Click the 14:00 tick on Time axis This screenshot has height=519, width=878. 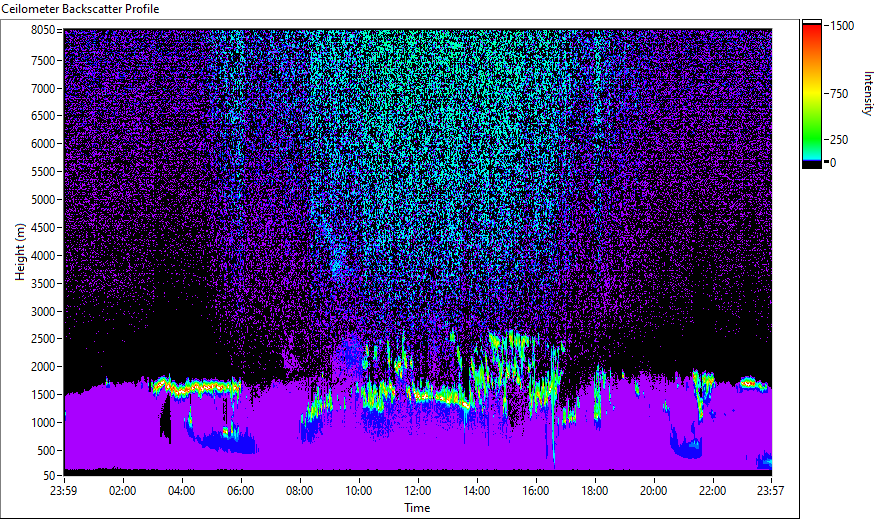coord(477,491)
